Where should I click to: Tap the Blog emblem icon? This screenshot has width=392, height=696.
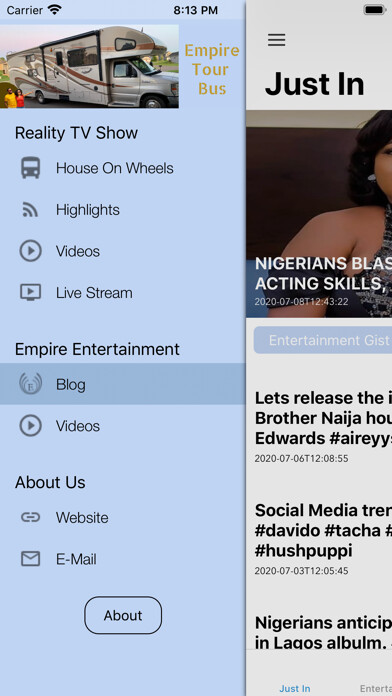point(31,384)
